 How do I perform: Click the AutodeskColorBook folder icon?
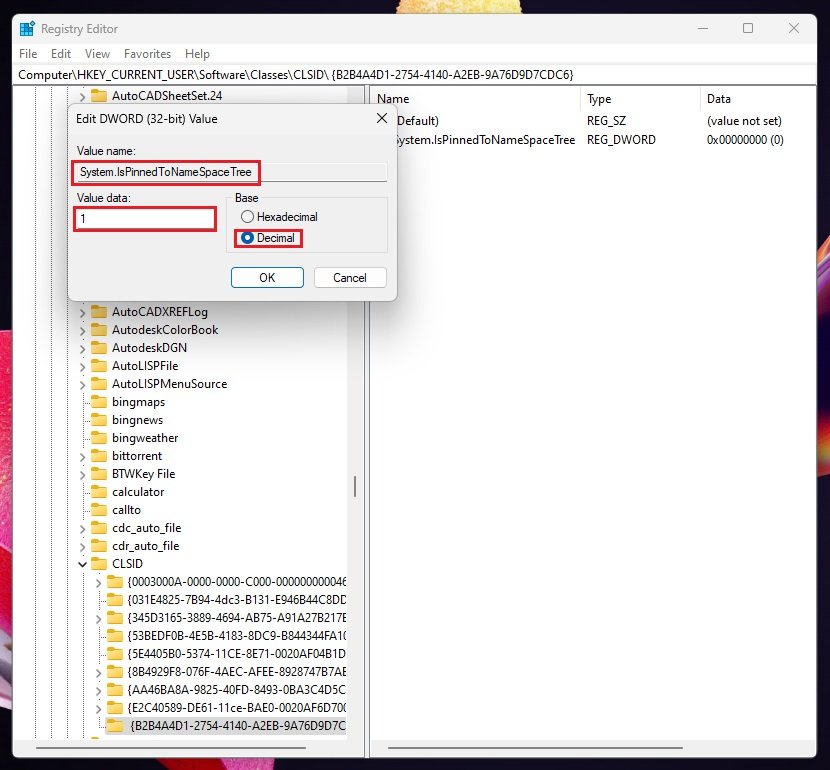tap(99, 329)
